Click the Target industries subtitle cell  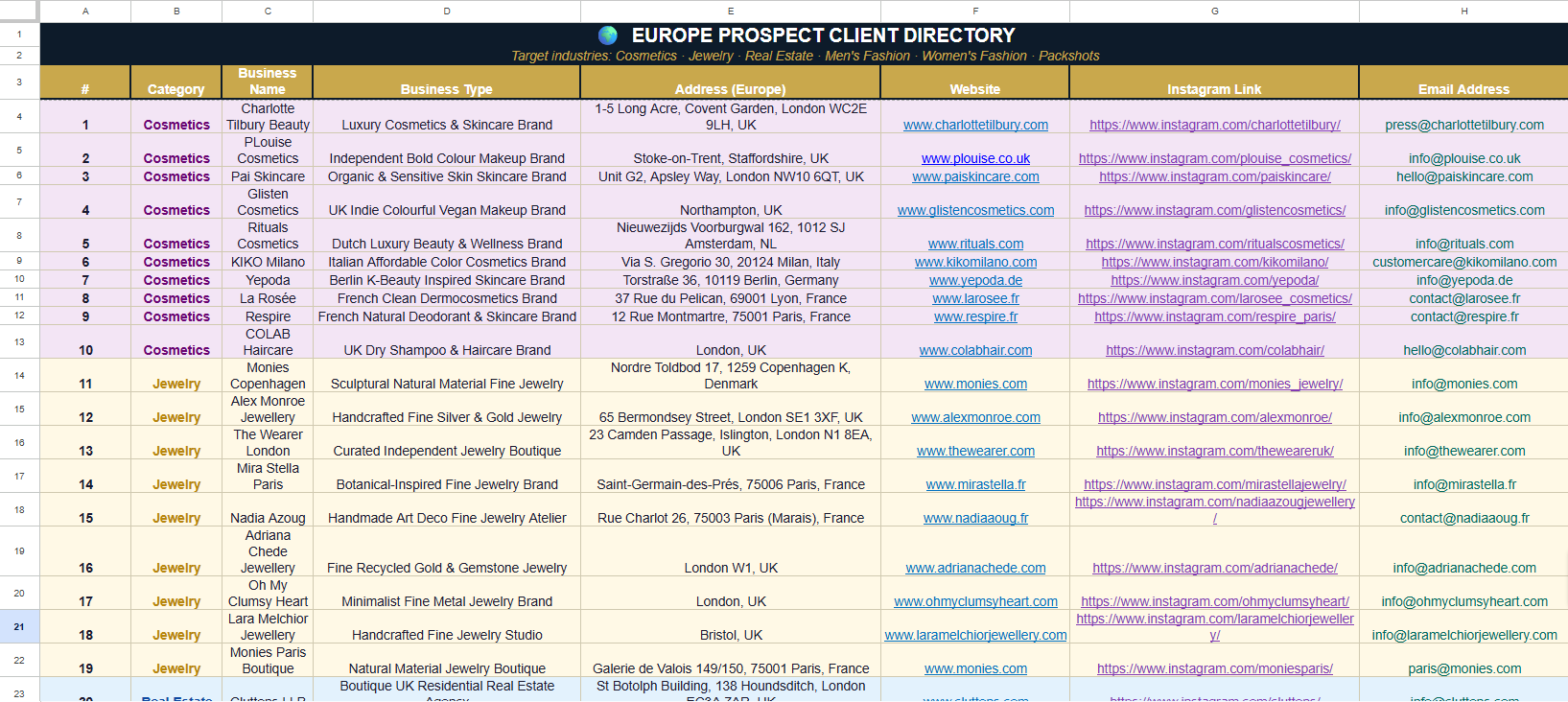(804, 56)
